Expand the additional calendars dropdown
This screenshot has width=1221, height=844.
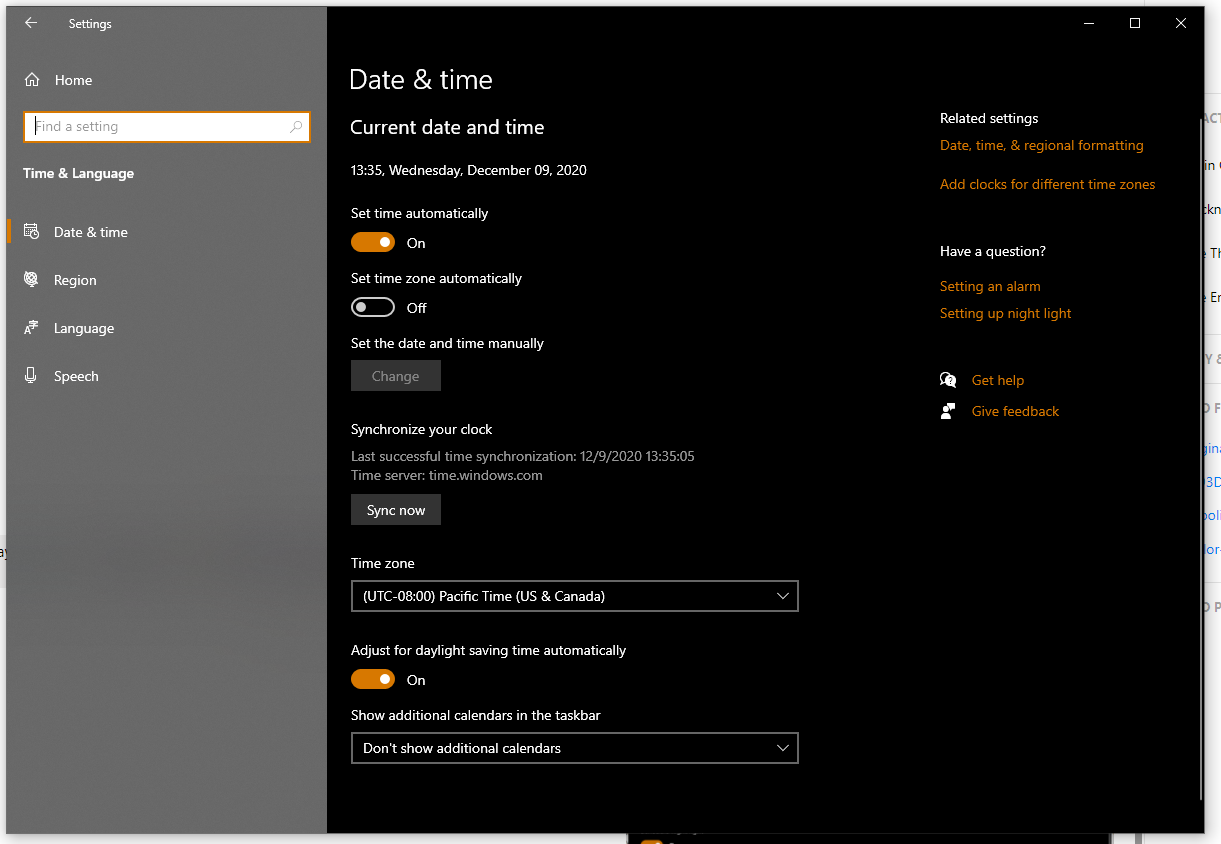(574, 748)
